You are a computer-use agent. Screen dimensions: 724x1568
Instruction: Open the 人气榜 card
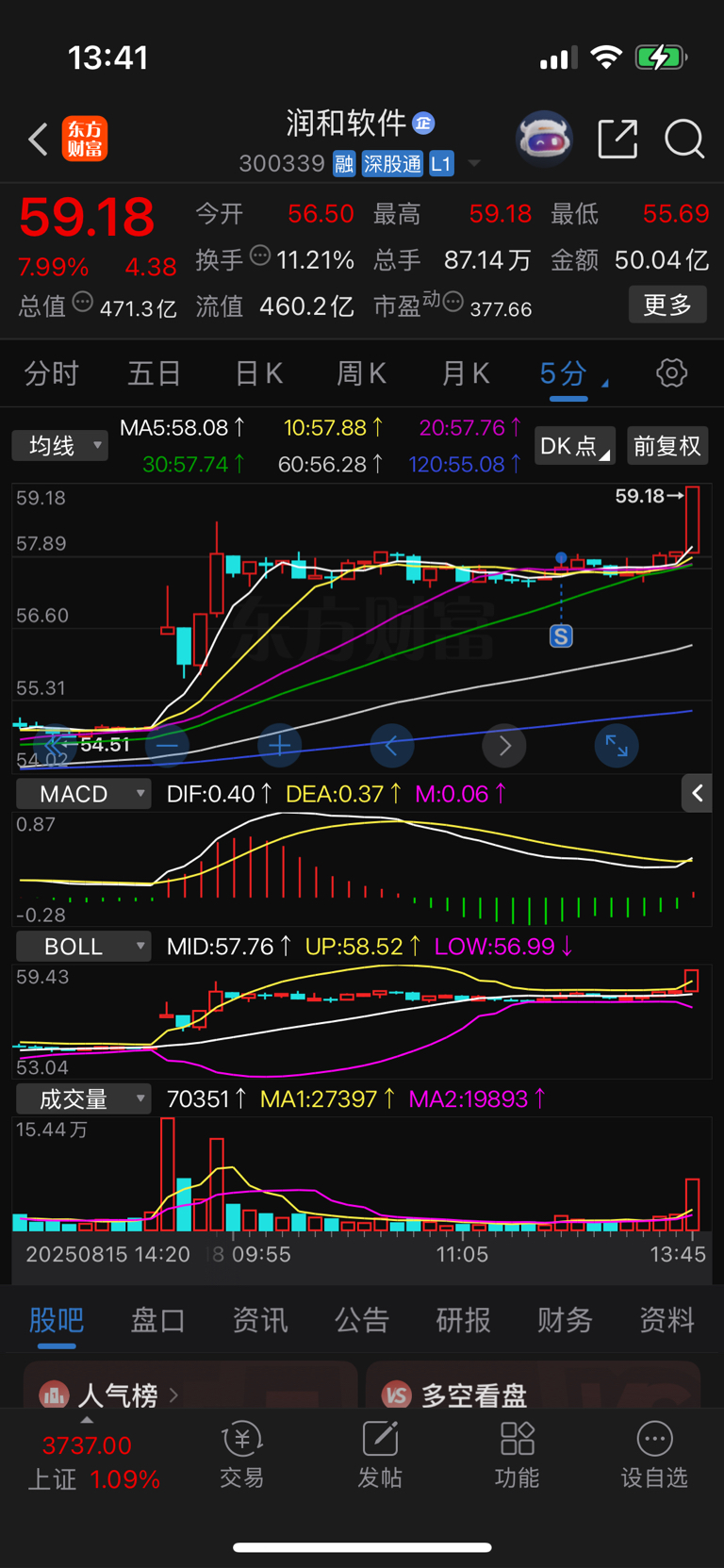coord(190,1386)
